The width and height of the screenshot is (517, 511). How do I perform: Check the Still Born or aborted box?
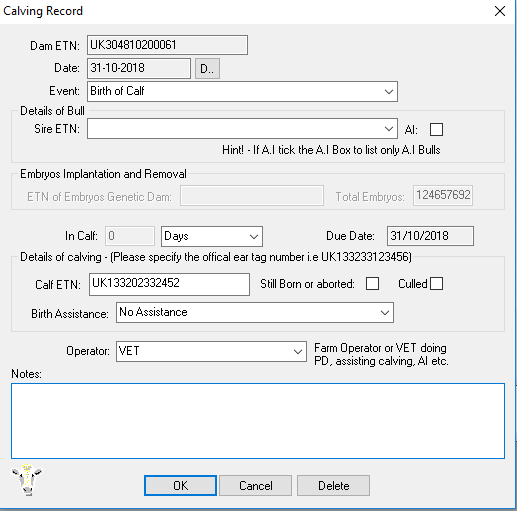point(372,284)
